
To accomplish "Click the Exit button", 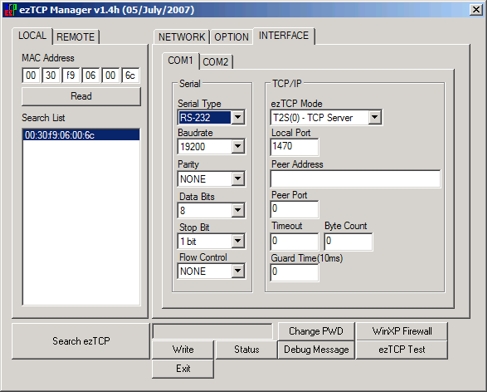I will point(183,369).
